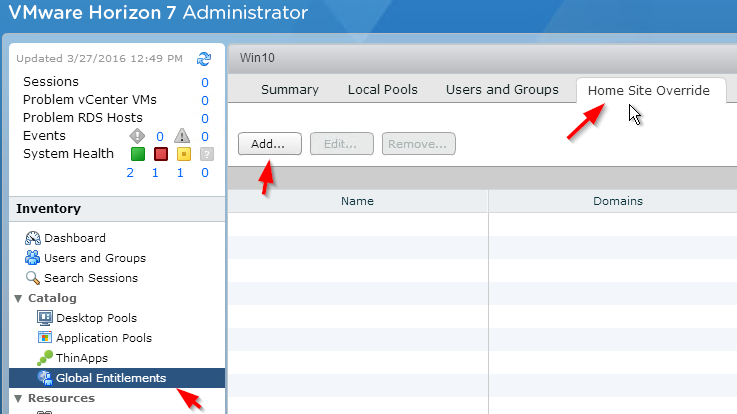
Task: Click the Add... button
Action: tap(270, 144)
